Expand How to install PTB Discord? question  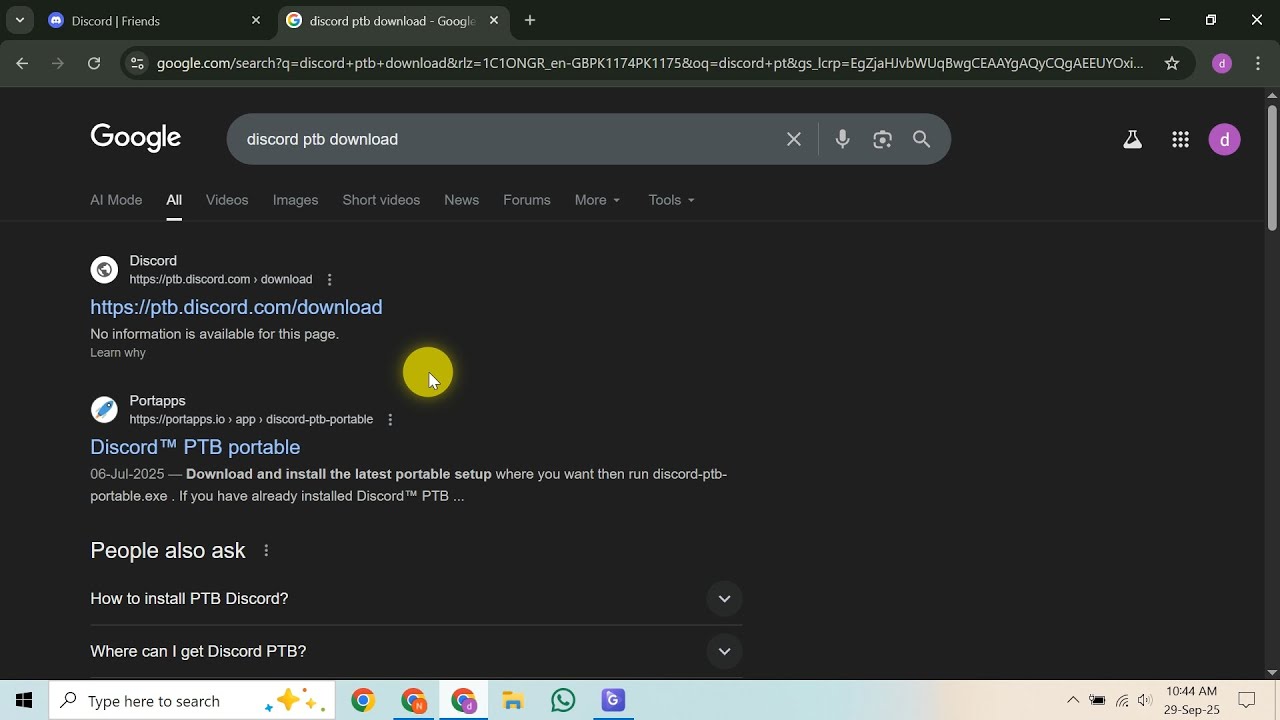pos(416,599)
